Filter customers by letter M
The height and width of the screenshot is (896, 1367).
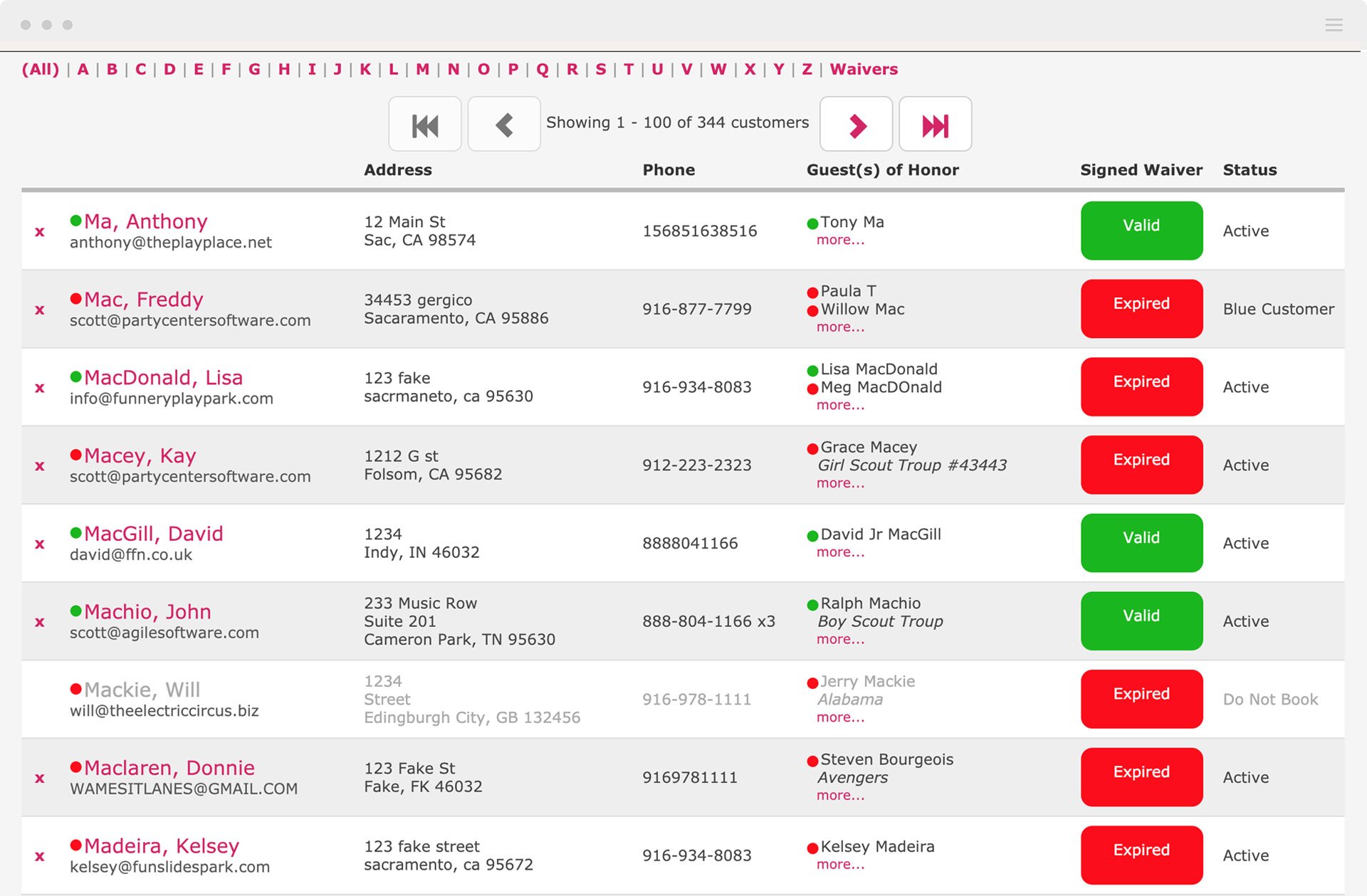[x=421, y=69]
